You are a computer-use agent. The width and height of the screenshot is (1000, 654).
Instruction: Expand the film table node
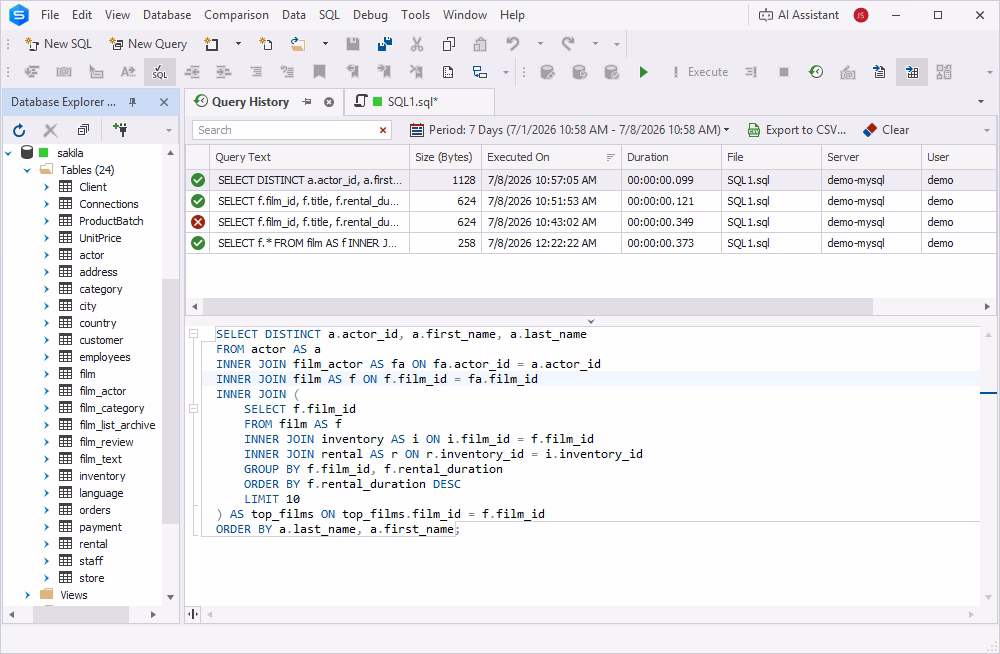coord(47,375)
